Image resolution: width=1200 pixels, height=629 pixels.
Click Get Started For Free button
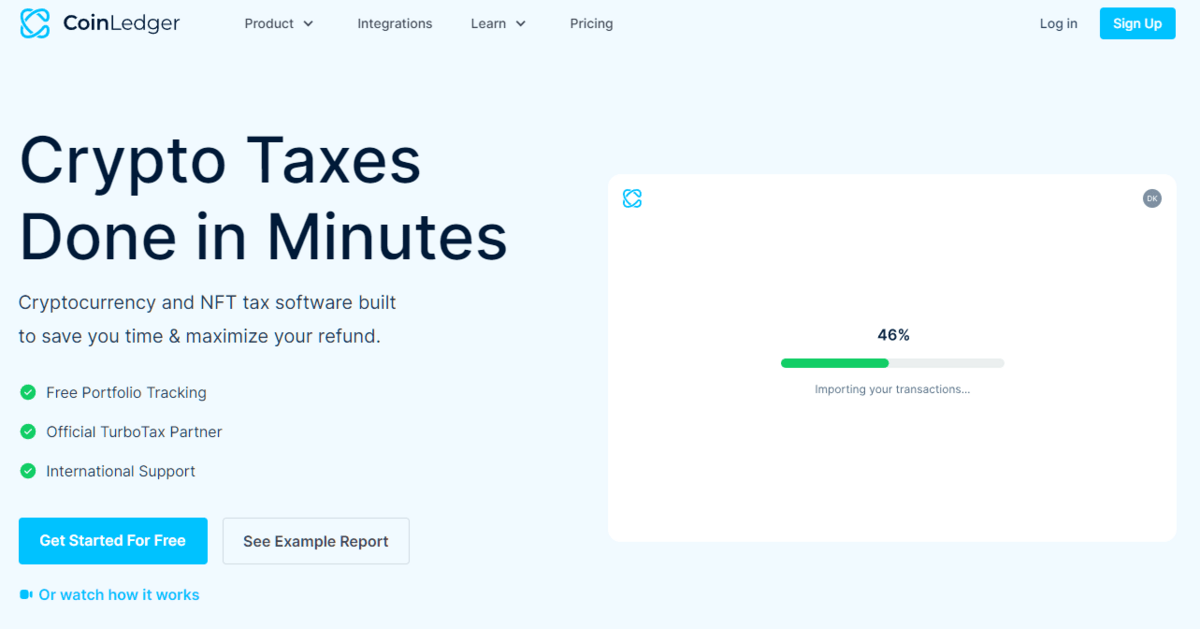click(x=113, y=541)
